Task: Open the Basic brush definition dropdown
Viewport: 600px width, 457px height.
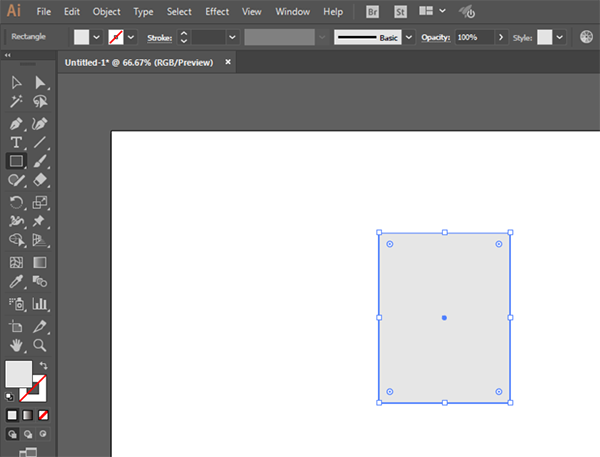Action: (409, 37)
